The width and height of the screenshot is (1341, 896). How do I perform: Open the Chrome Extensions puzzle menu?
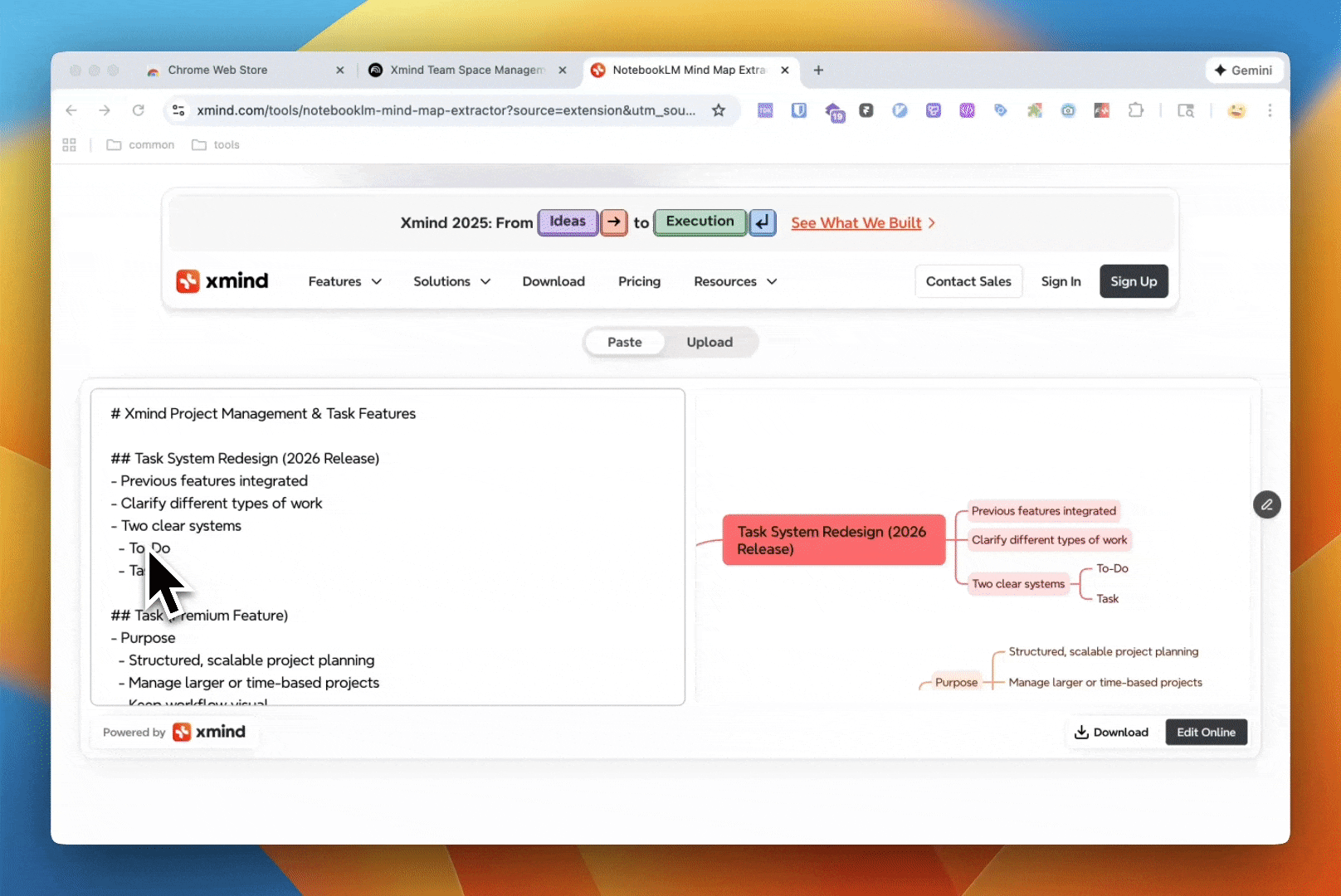coord(1136,110)
